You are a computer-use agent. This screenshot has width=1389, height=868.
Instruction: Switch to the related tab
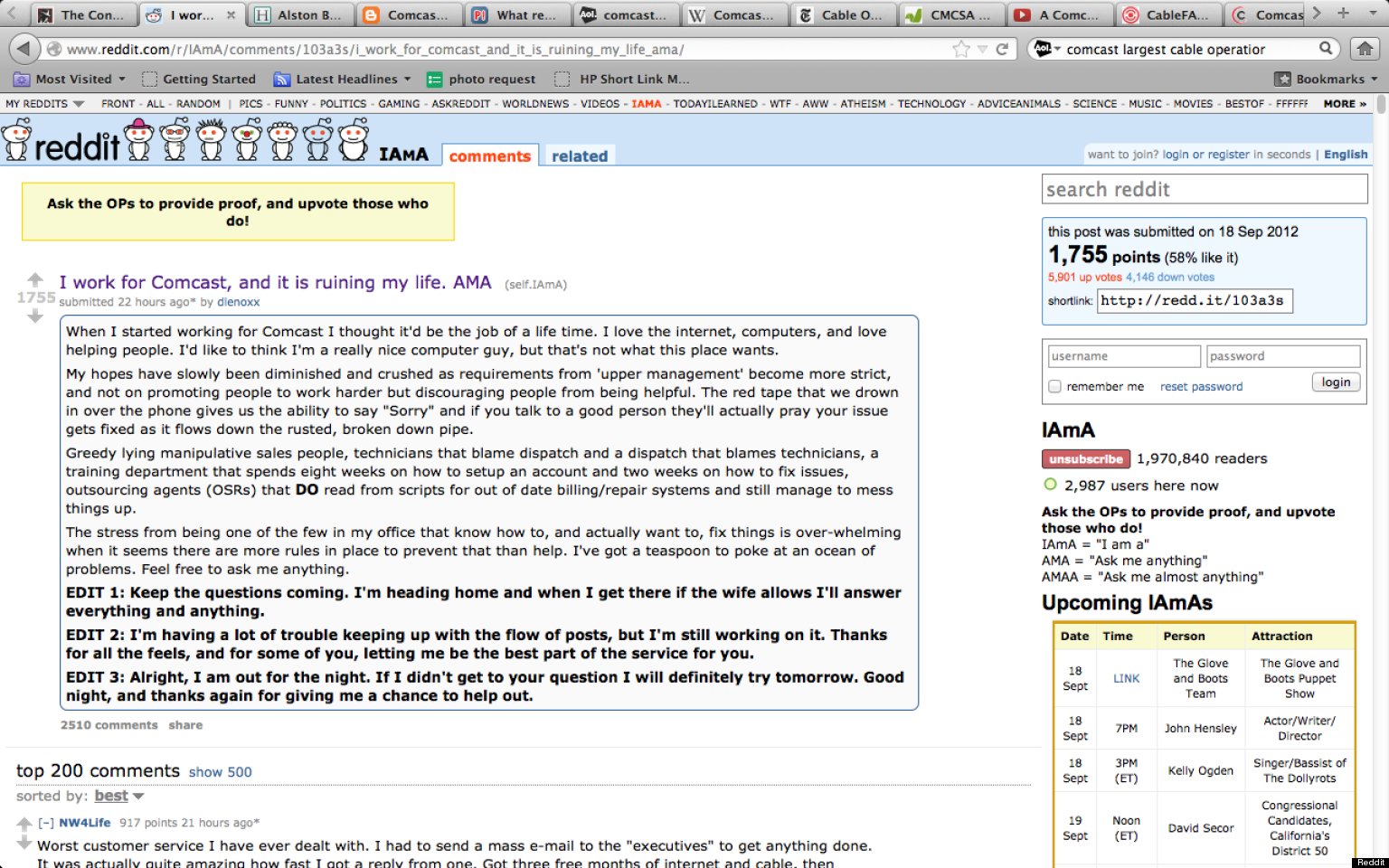click(580, 156)
